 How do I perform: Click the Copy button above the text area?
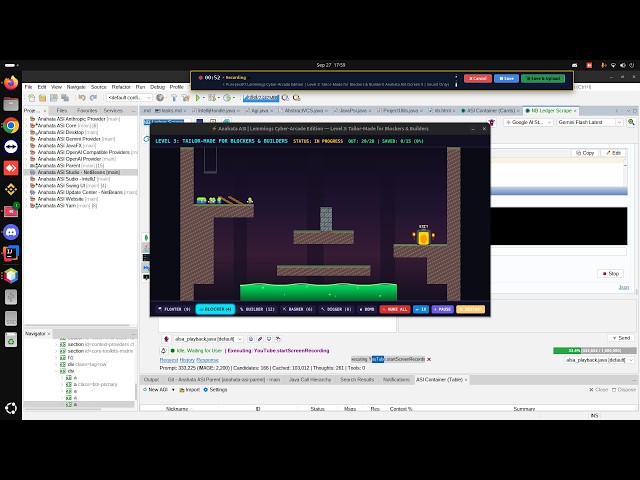pos(585,153)
